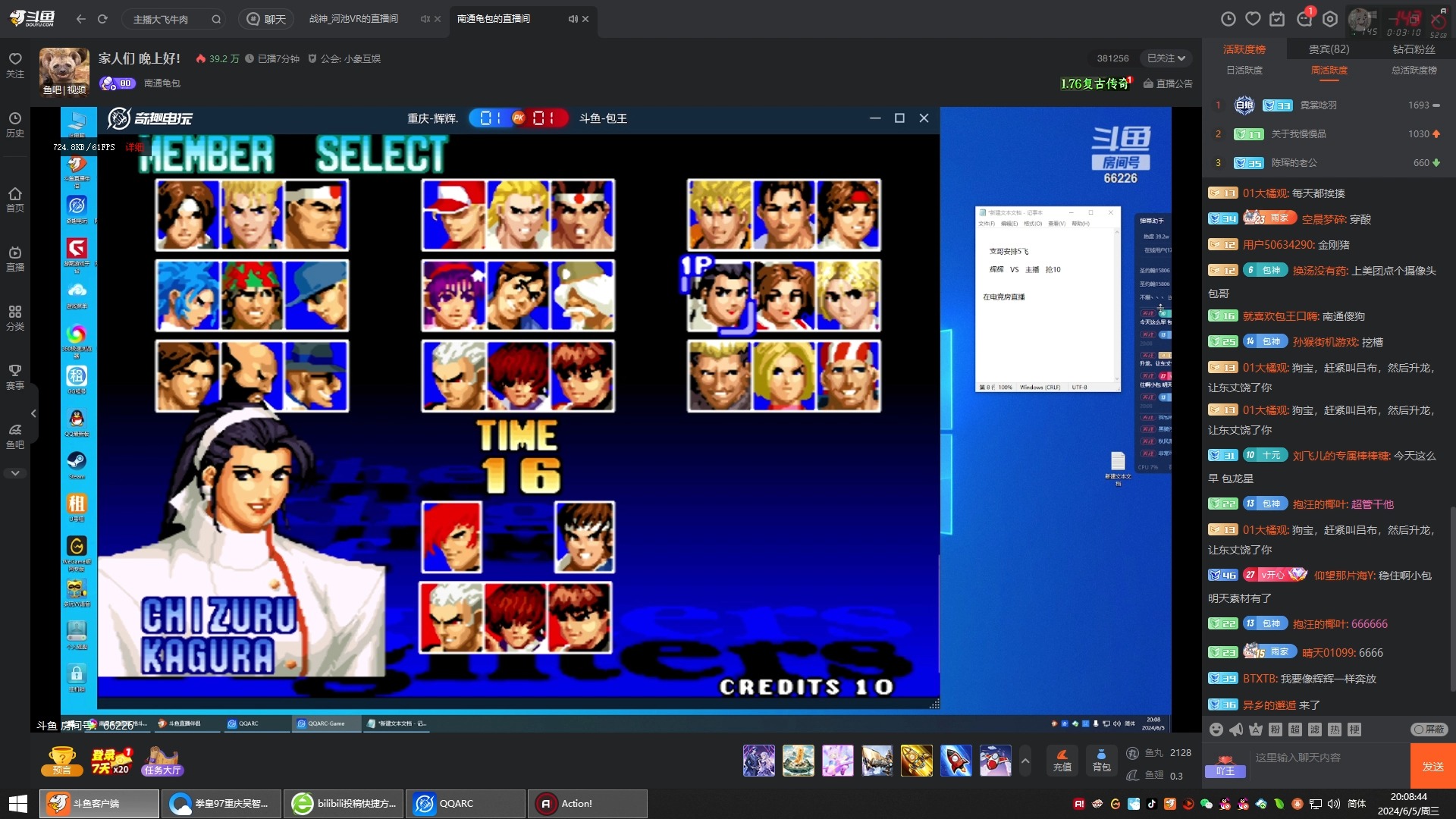
Task: Switch to 周活跃度 ranking
Action: pyautogui.click(x=1329, y=70)
